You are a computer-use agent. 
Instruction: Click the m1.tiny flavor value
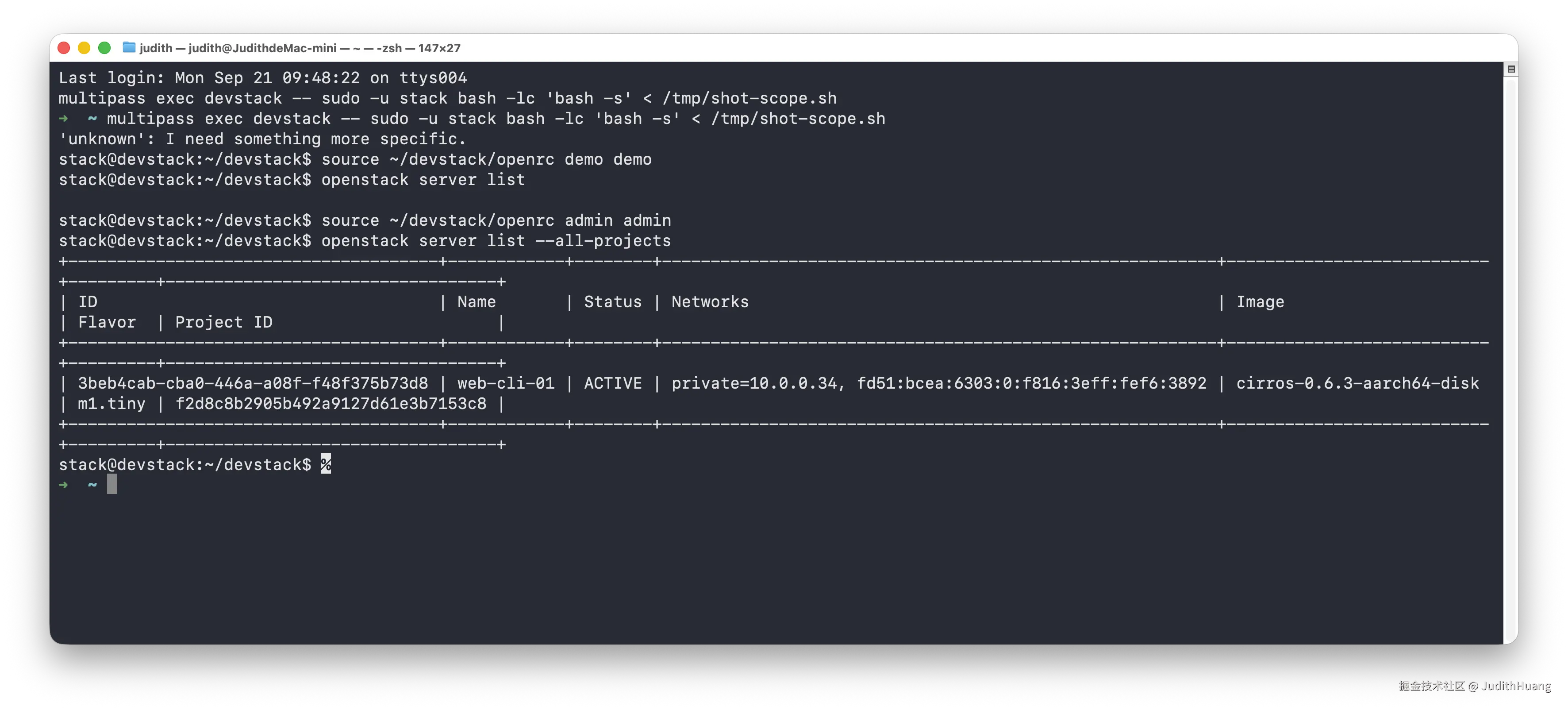tap(112, 404)
